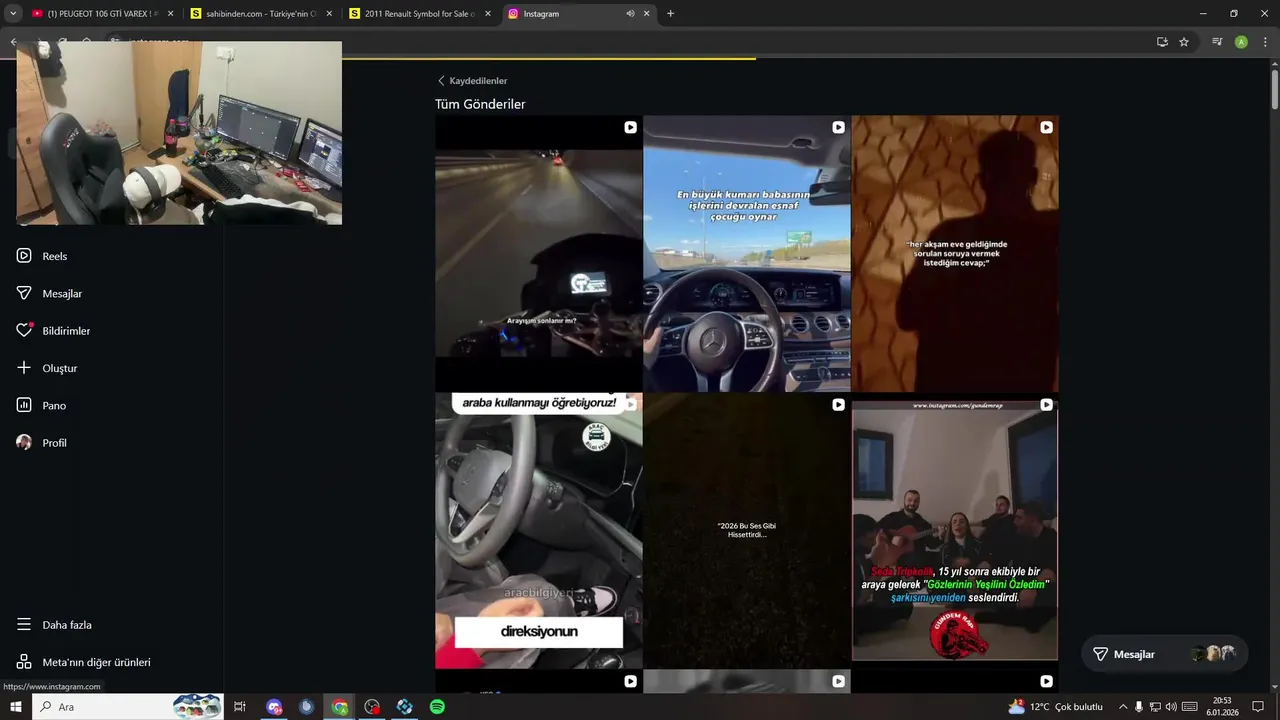Screen dimensions: 1280x720
Task: Open Meta'nın diğer ürünleri
Action: [83, 662]
